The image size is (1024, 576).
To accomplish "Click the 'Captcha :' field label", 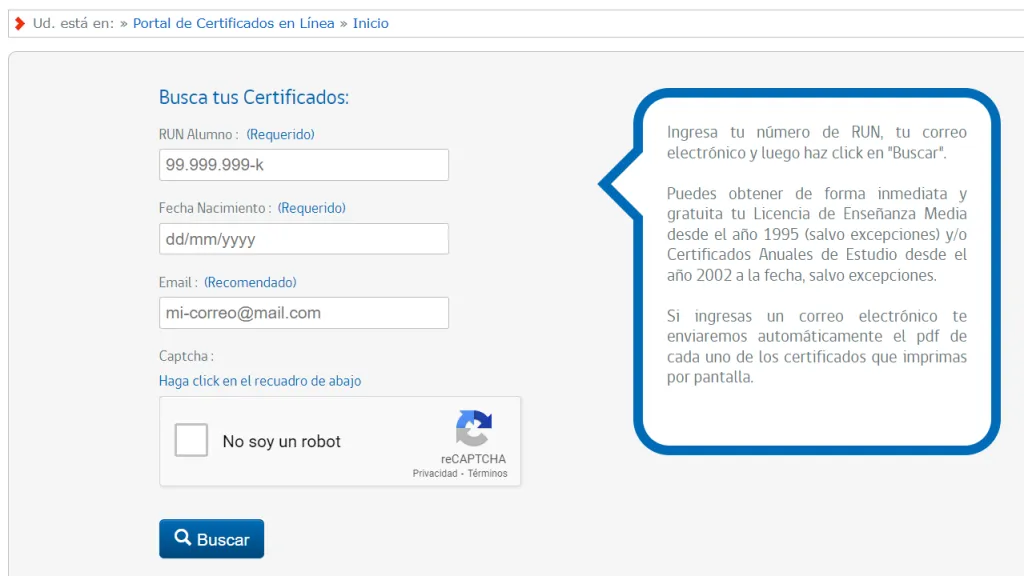I will (x=186, y=357).
